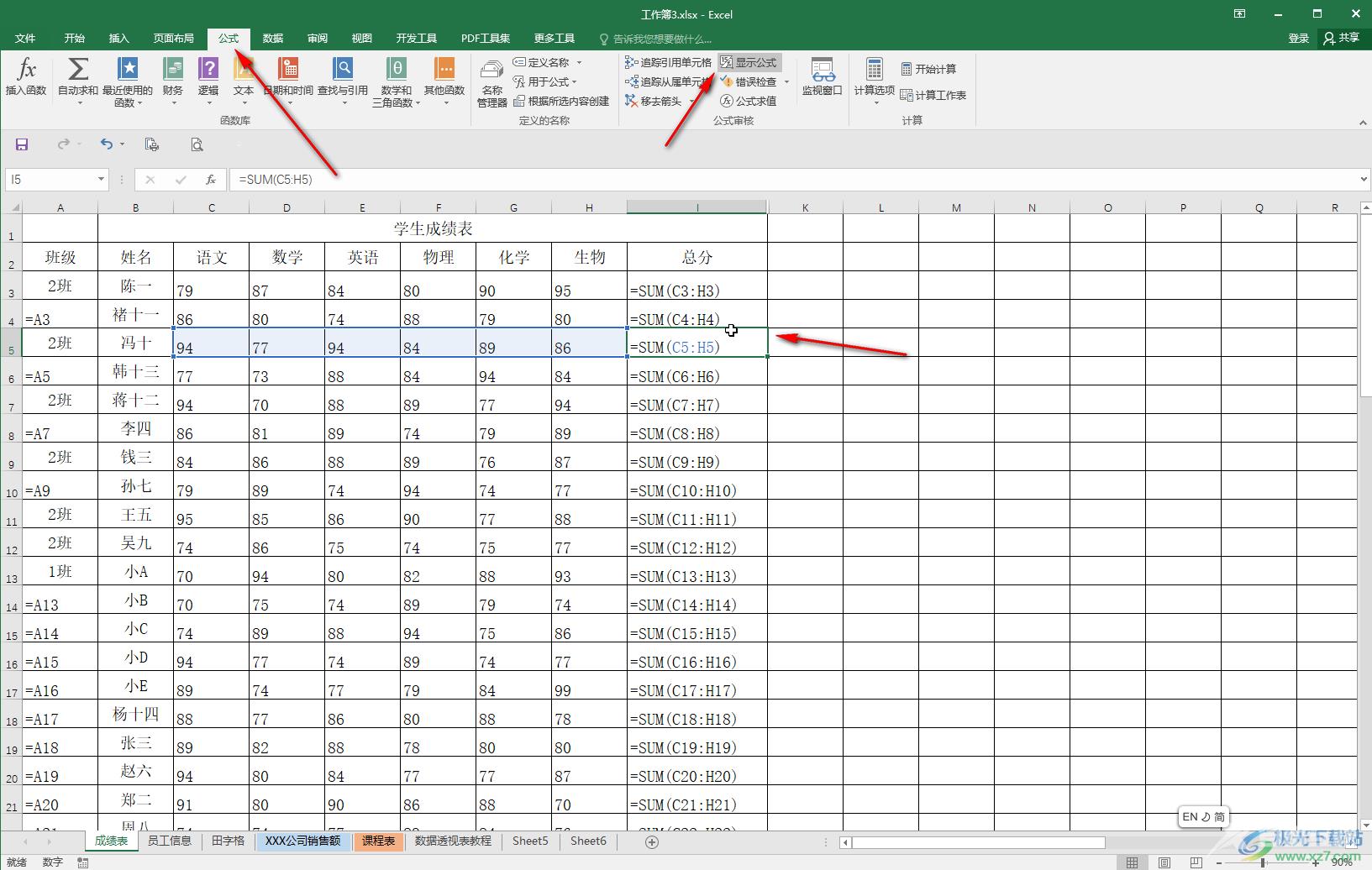Switch to Normal view in status bar
The width and height of the screenshot is (1372, 870).
[1133, 862]
